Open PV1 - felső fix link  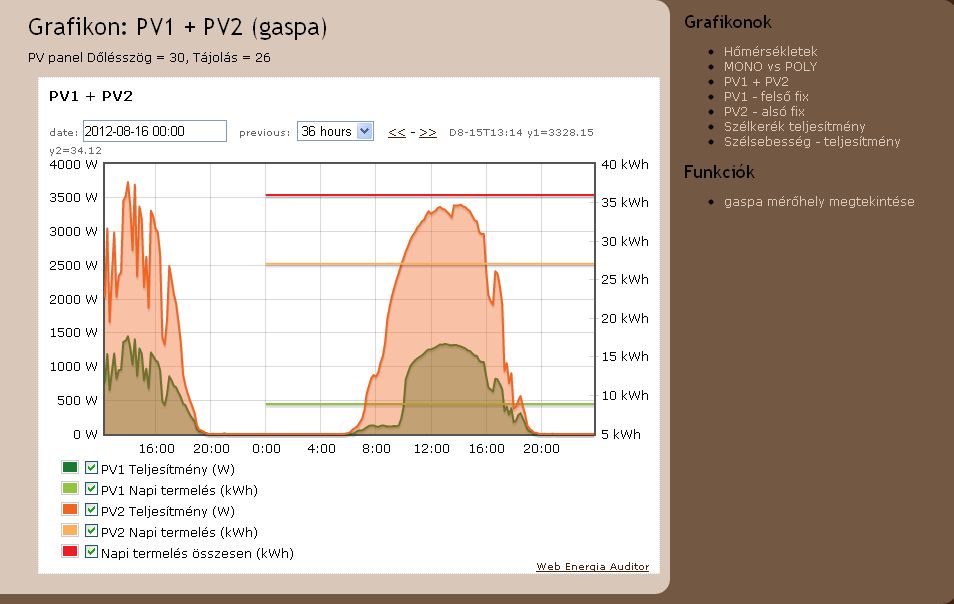pyautogui.click(x=766, y=96)
